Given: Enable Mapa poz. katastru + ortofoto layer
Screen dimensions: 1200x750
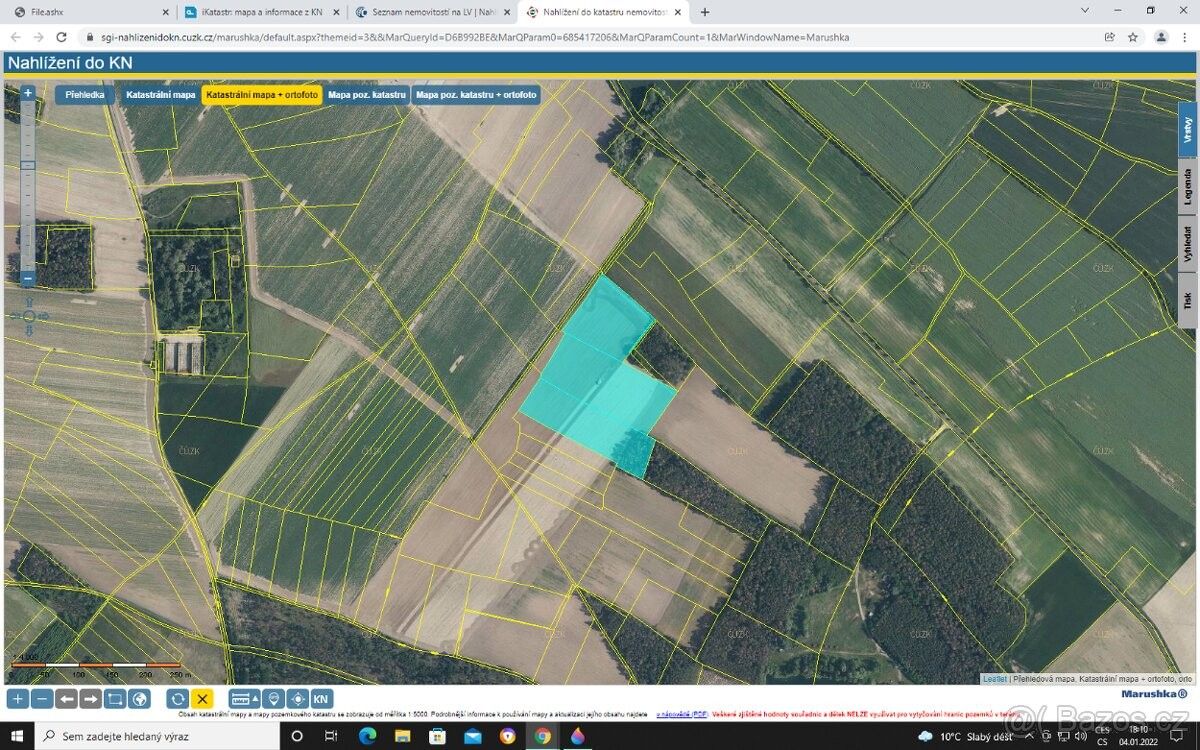Looking at the screenshot, I should 476,95.
